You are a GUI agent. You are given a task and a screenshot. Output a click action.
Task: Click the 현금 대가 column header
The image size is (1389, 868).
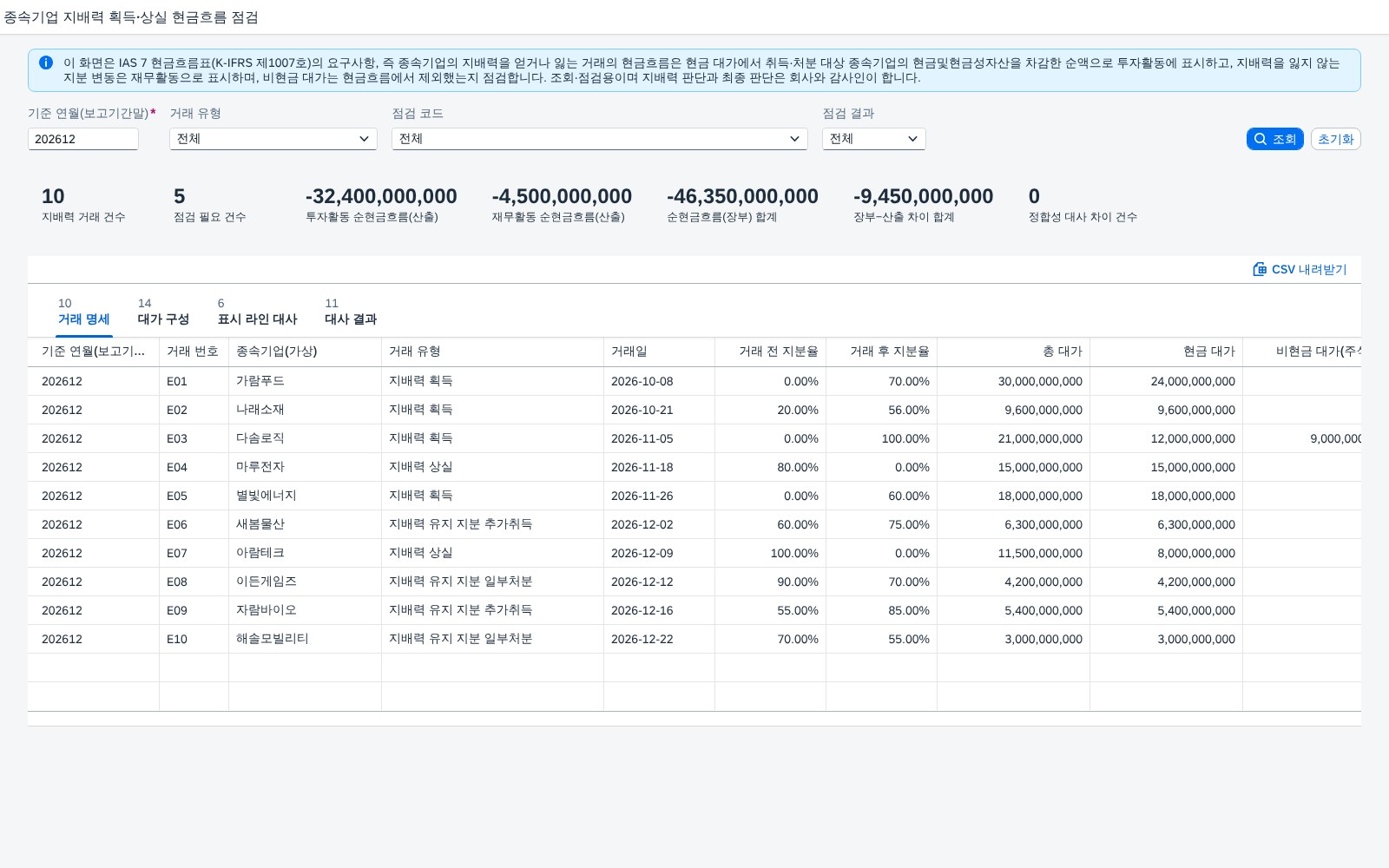1166,352
